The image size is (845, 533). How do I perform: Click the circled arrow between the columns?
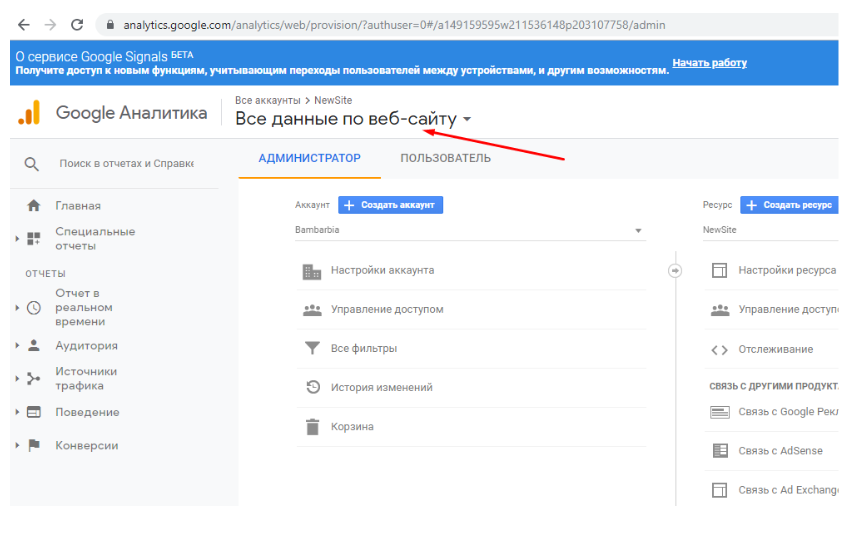click(675, 271)
